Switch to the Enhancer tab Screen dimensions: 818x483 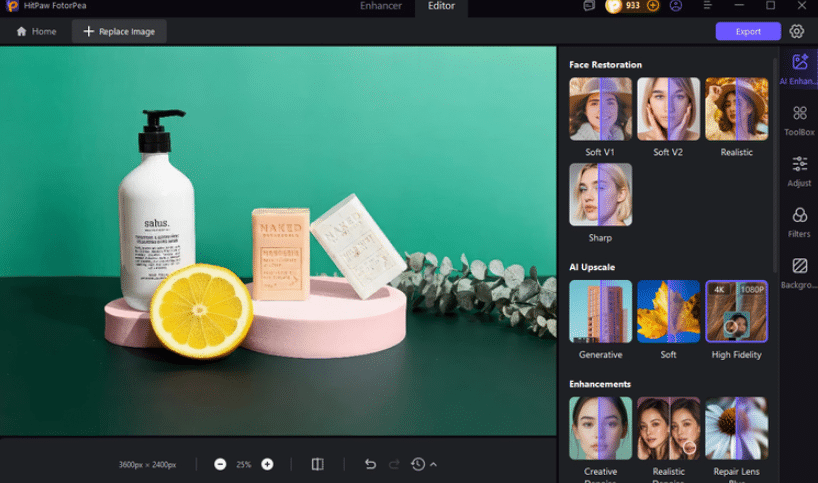[x=381, y=6]
